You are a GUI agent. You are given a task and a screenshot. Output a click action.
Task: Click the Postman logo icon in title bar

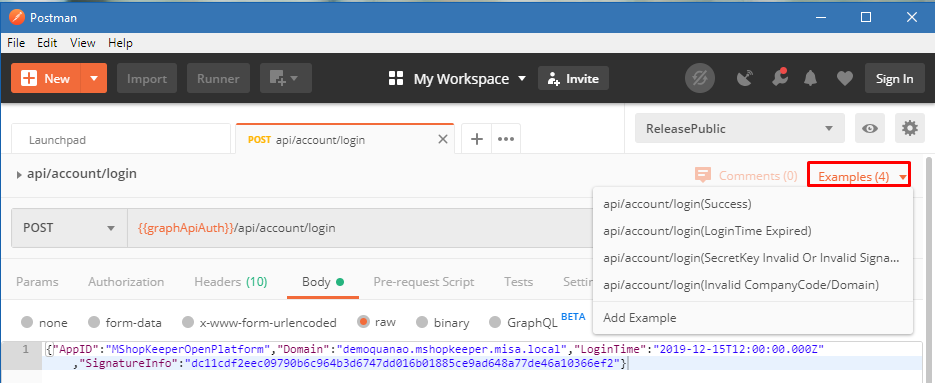(17, 17)
